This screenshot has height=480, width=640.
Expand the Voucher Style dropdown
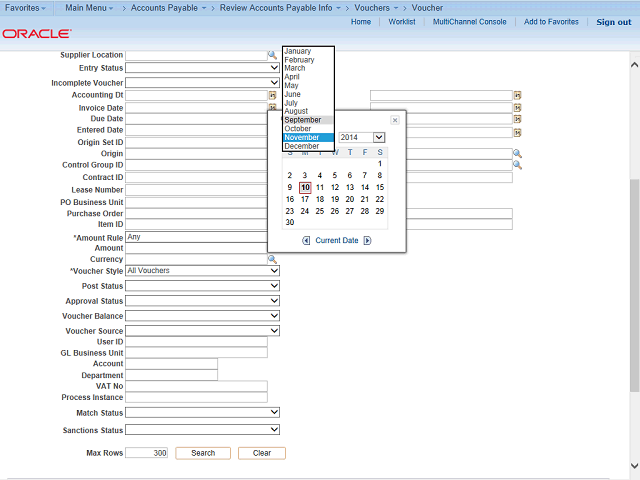(274, 271)
